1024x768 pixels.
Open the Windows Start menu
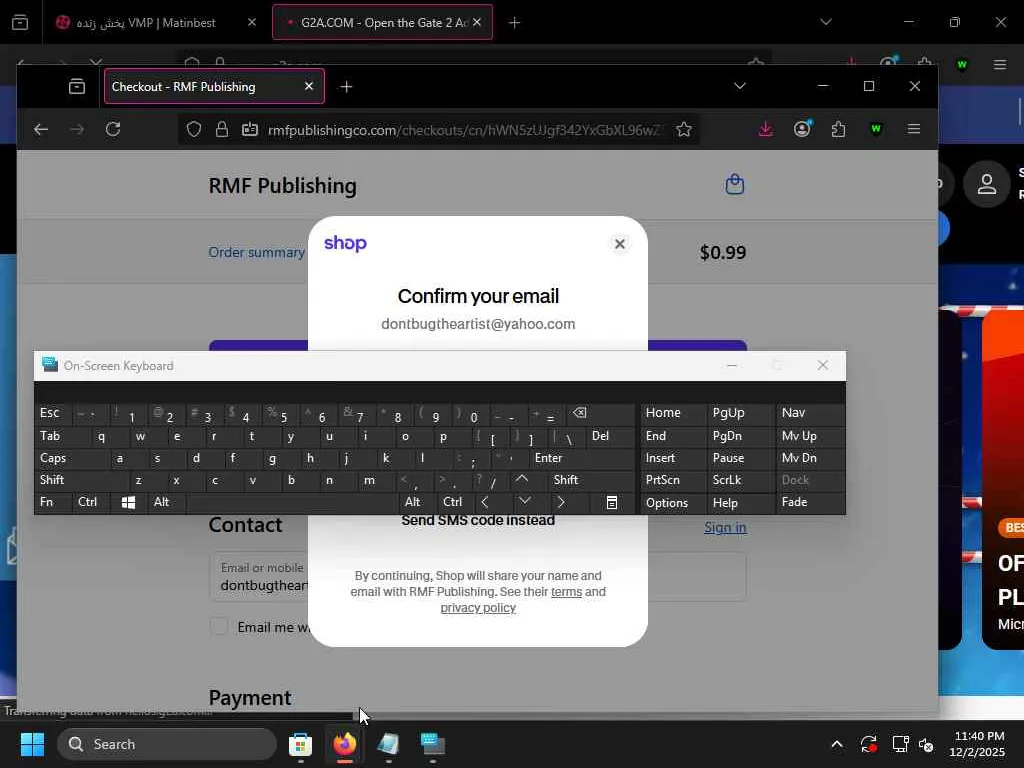pos(32,744)
